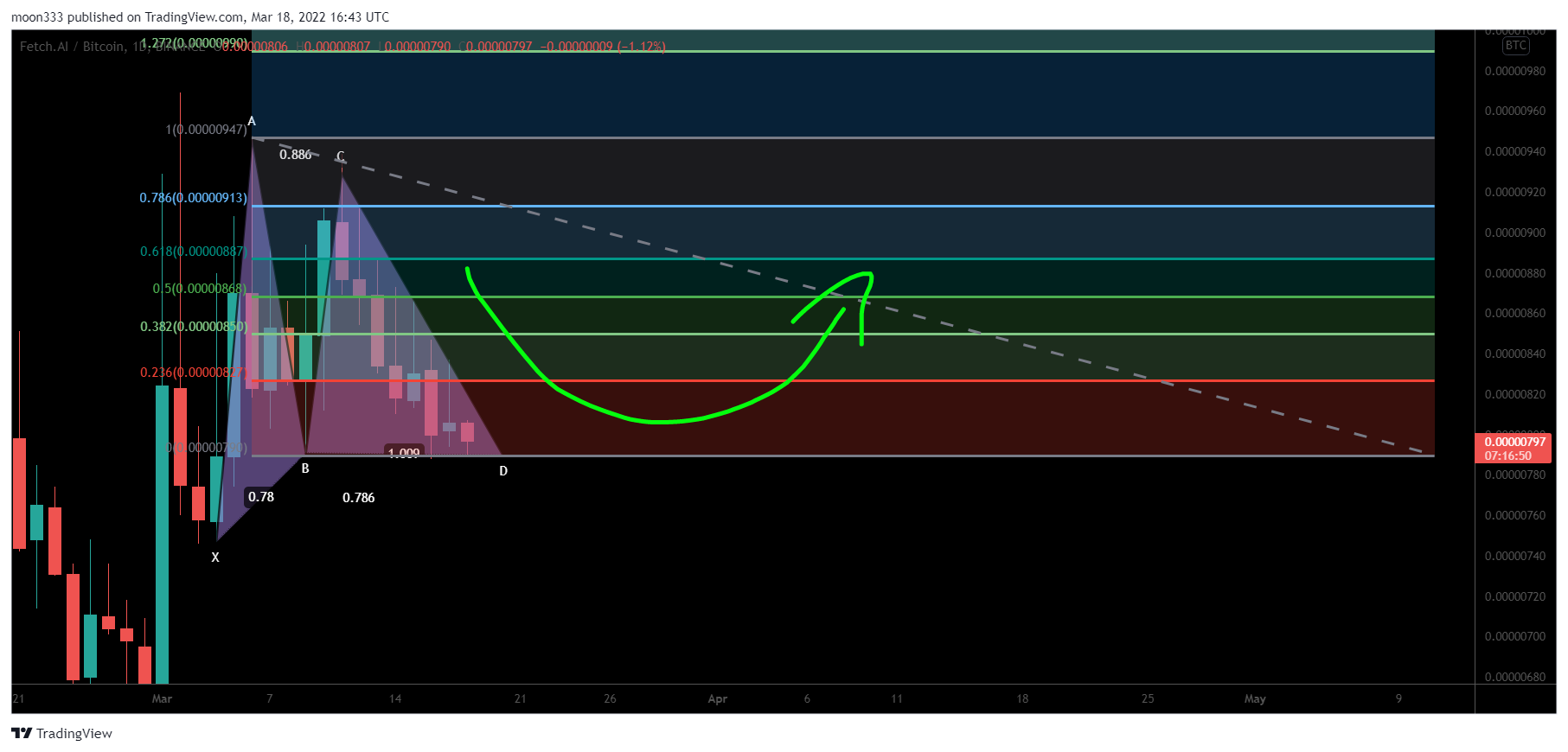Select harmonic pattern point label B
Viewport: 1568px width, 752px height.
click(305, 468)
